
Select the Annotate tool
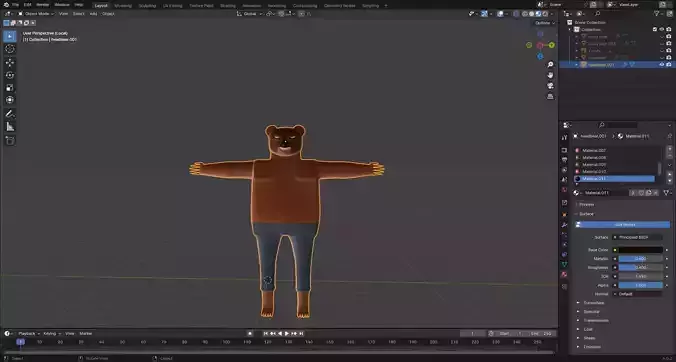[9, 114]
